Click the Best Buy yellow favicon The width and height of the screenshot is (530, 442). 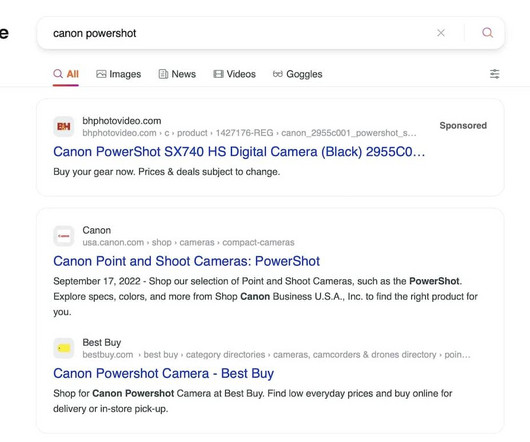[64, 348]
